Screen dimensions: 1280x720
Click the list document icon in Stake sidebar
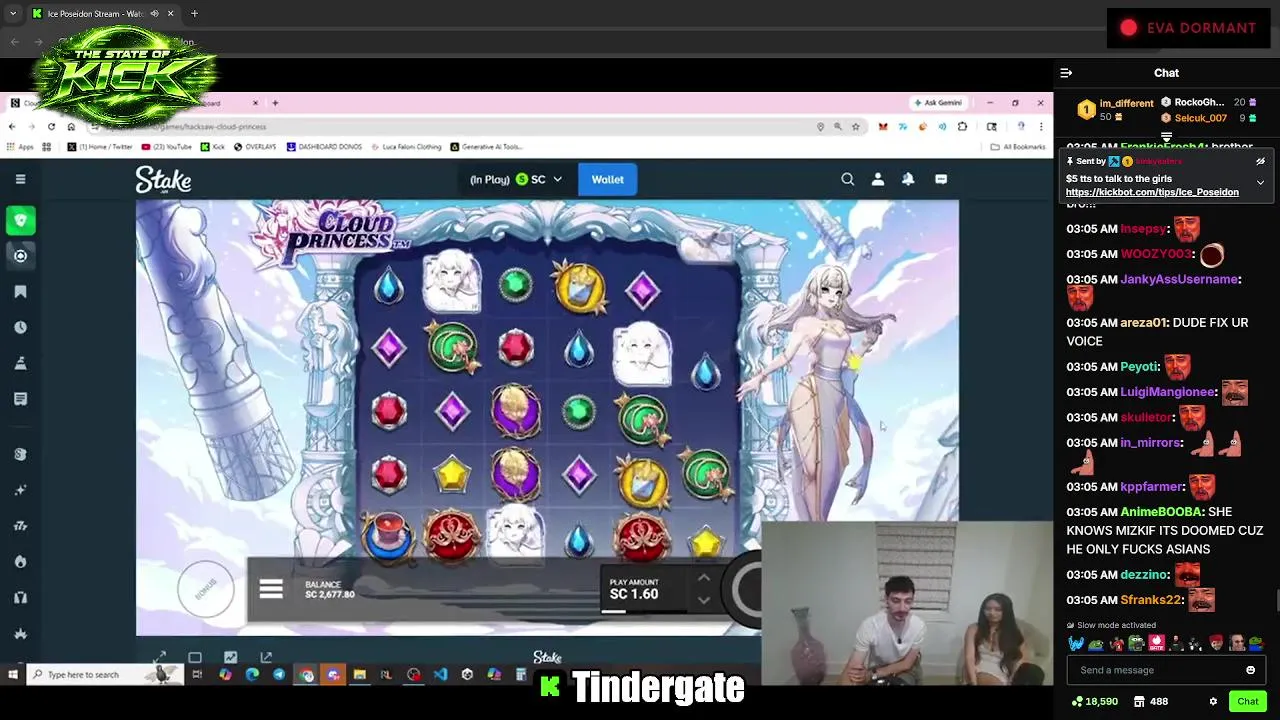[x=20, y=399]
